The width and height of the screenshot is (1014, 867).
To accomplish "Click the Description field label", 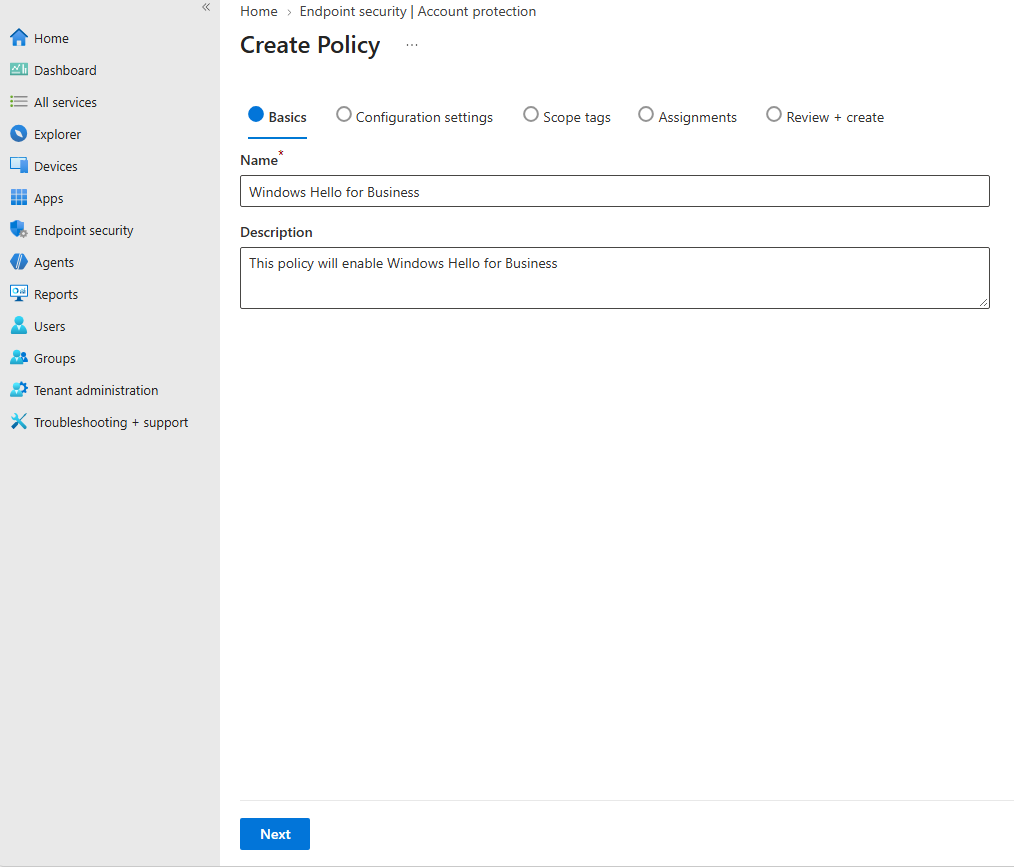I will 276,232.
